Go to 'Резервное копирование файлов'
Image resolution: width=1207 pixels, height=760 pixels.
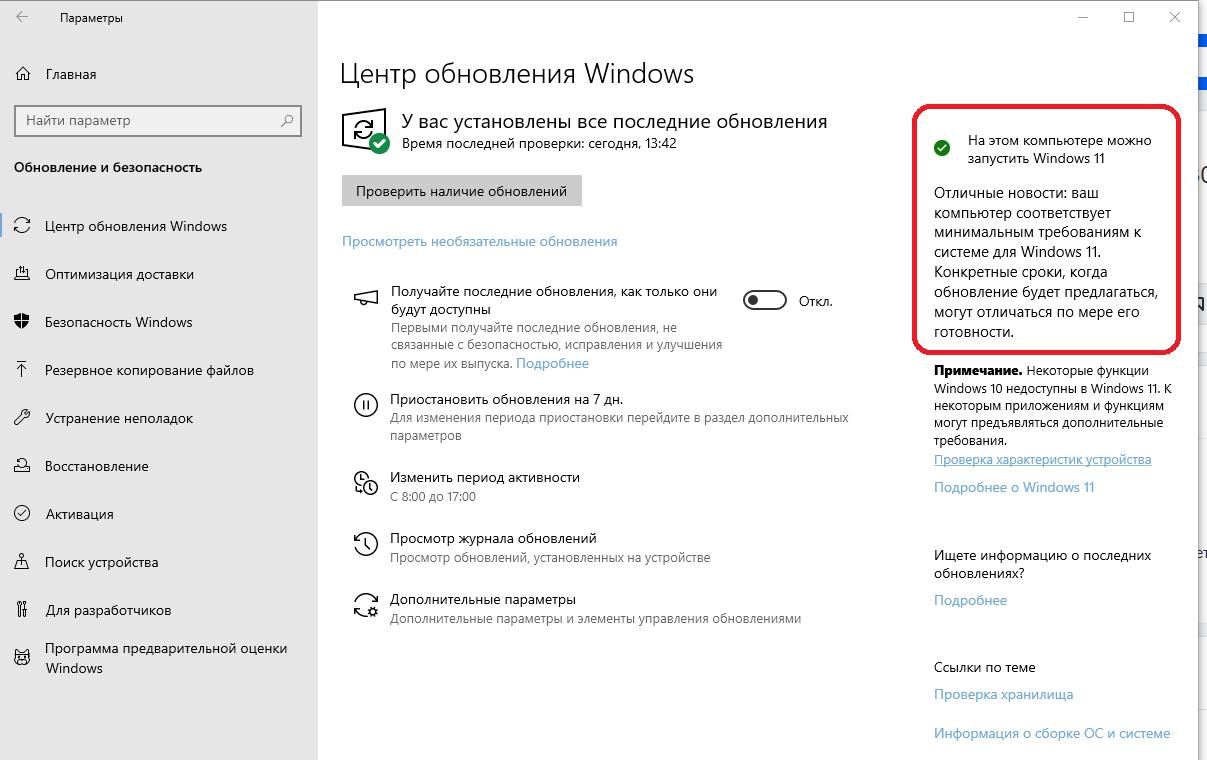tap(149, 370)
